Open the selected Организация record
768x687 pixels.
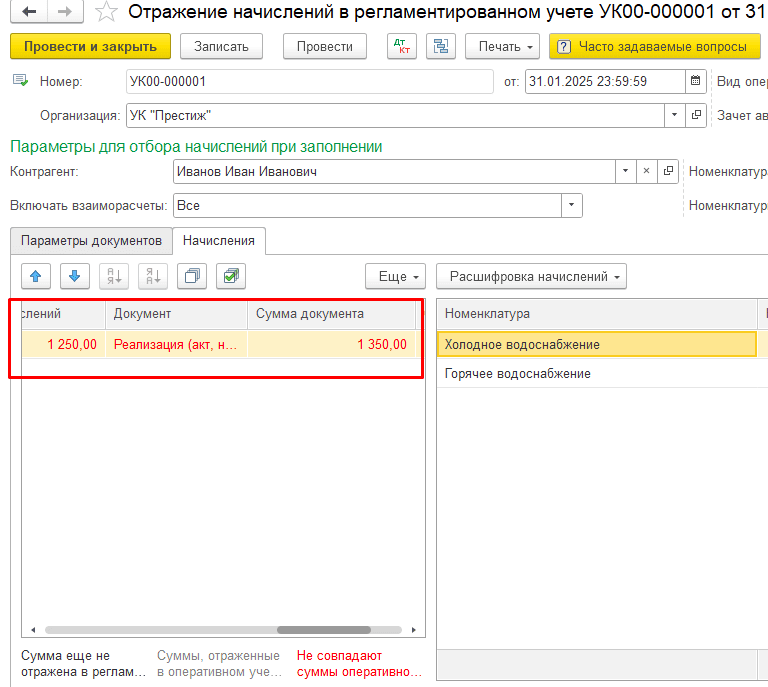pos(696,115)
